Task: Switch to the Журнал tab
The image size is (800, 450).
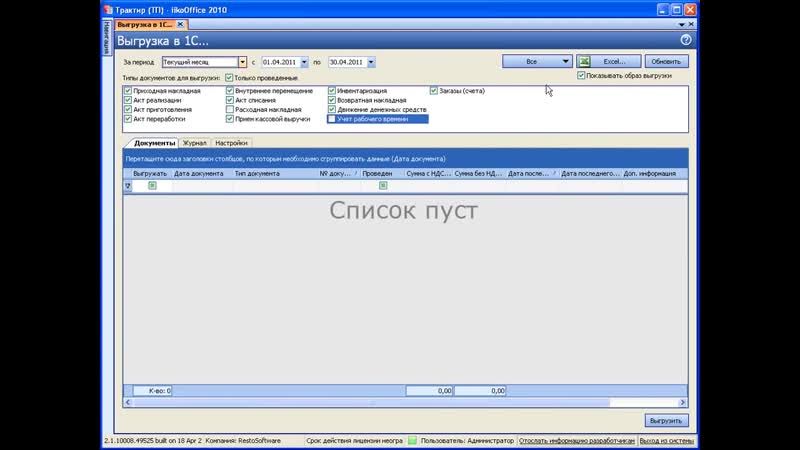Action: click(194, 143)
